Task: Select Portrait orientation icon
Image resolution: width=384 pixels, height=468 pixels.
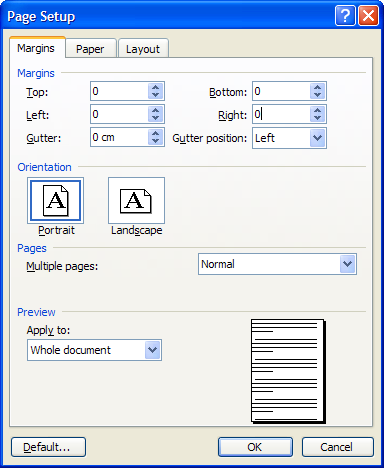Action: (55, 201)
